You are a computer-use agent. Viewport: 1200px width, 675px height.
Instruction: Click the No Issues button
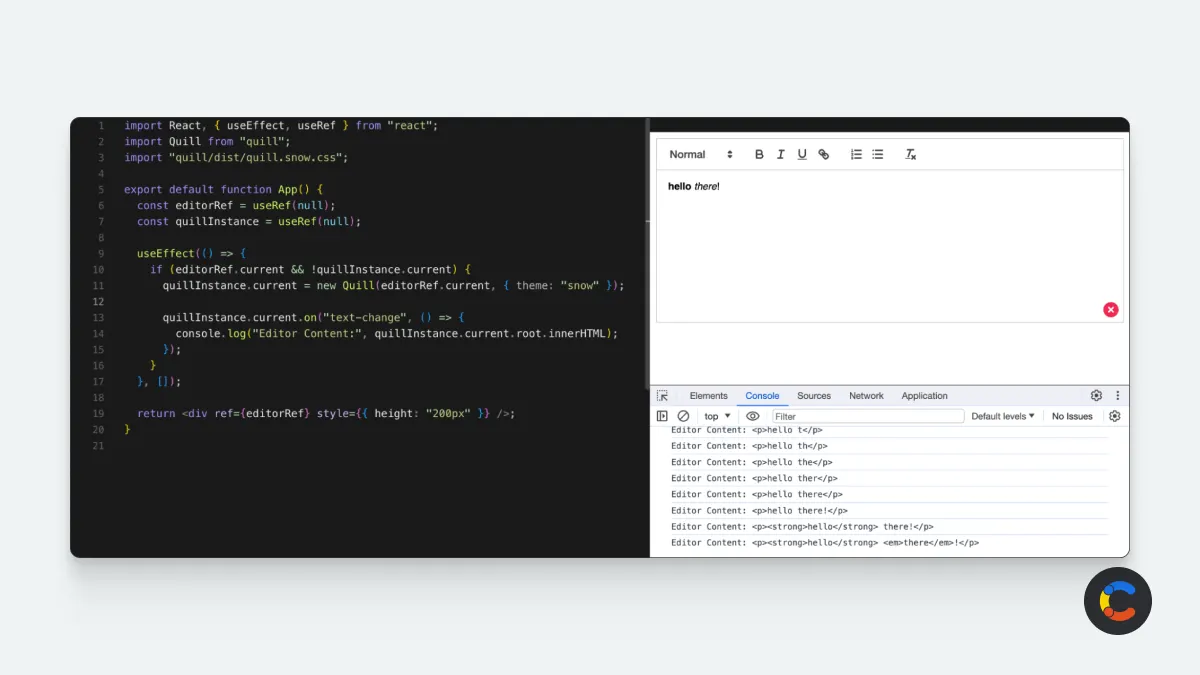coord(1072,416)
